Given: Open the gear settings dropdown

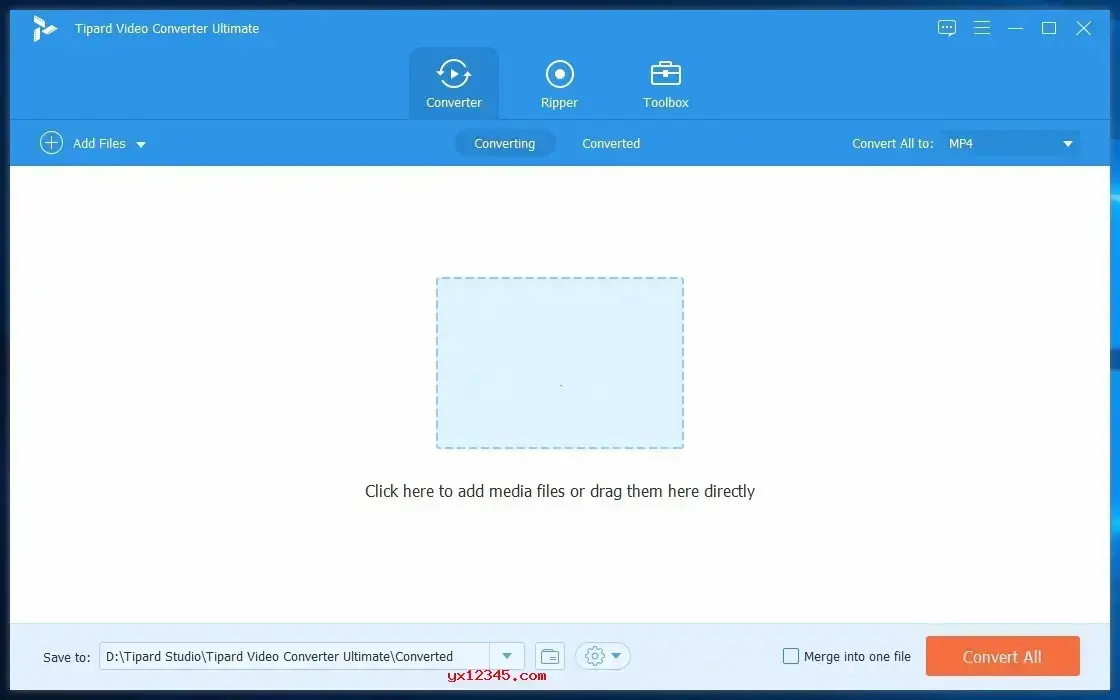Looking at the screenshot, I should click(x=603, y=656).
